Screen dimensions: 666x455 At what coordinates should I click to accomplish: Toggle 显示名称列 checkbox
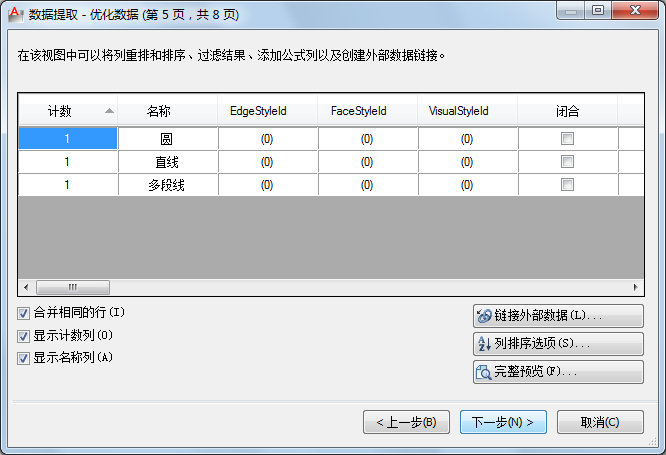[x=23, y=359]
